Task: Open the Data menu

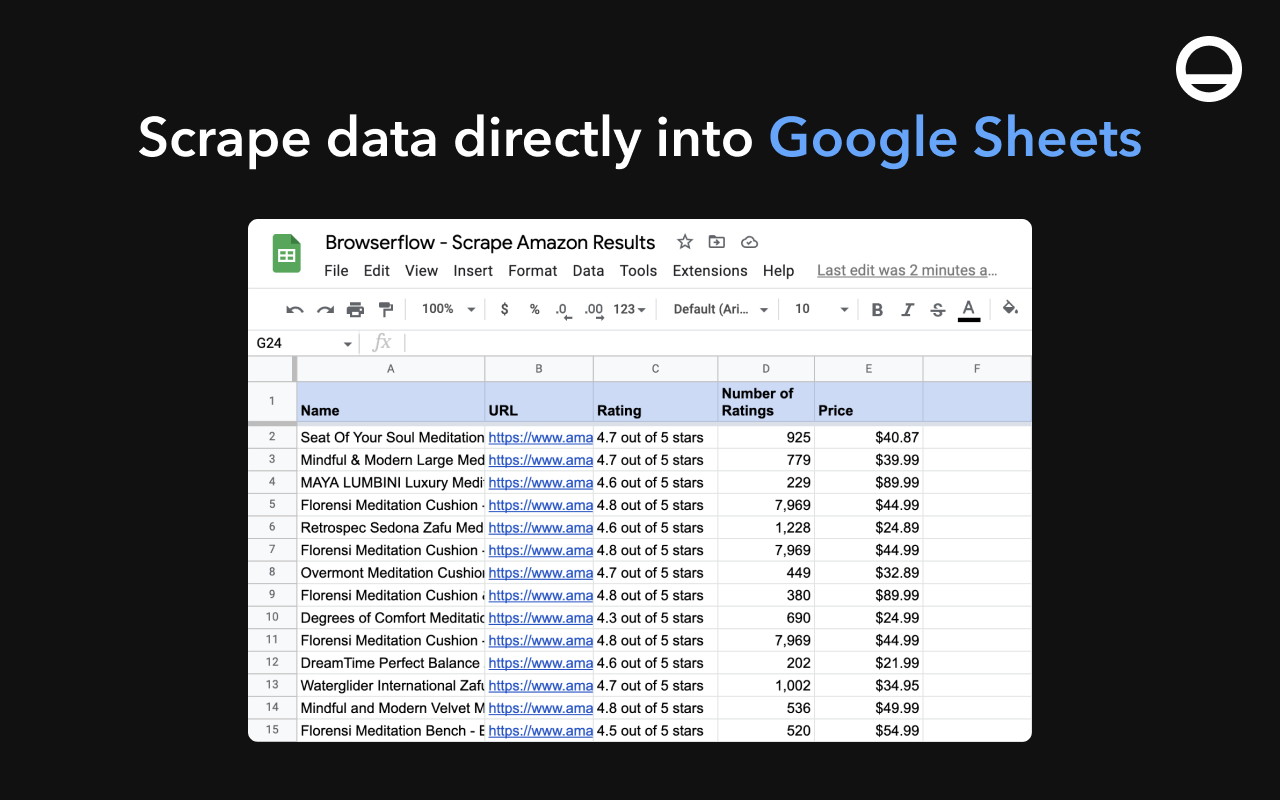Action: point(588,271)
